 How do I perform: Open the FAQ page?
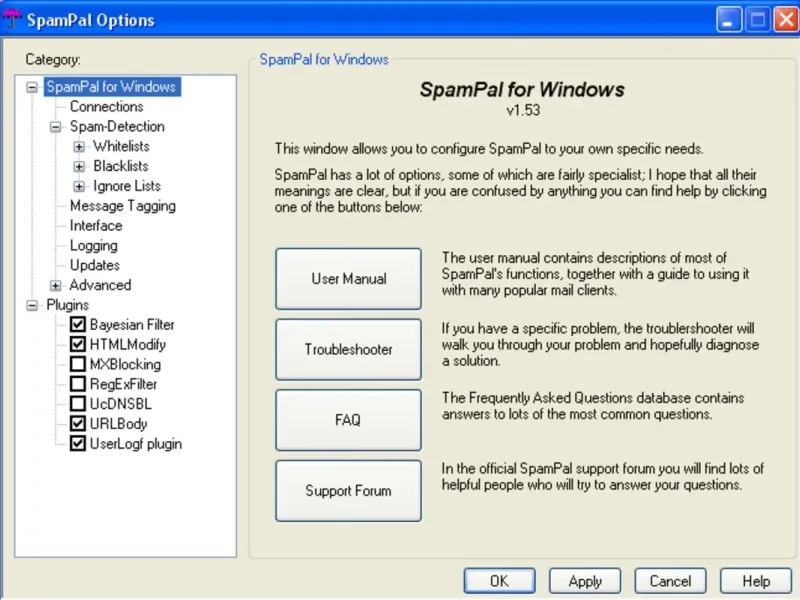[348, 420]
